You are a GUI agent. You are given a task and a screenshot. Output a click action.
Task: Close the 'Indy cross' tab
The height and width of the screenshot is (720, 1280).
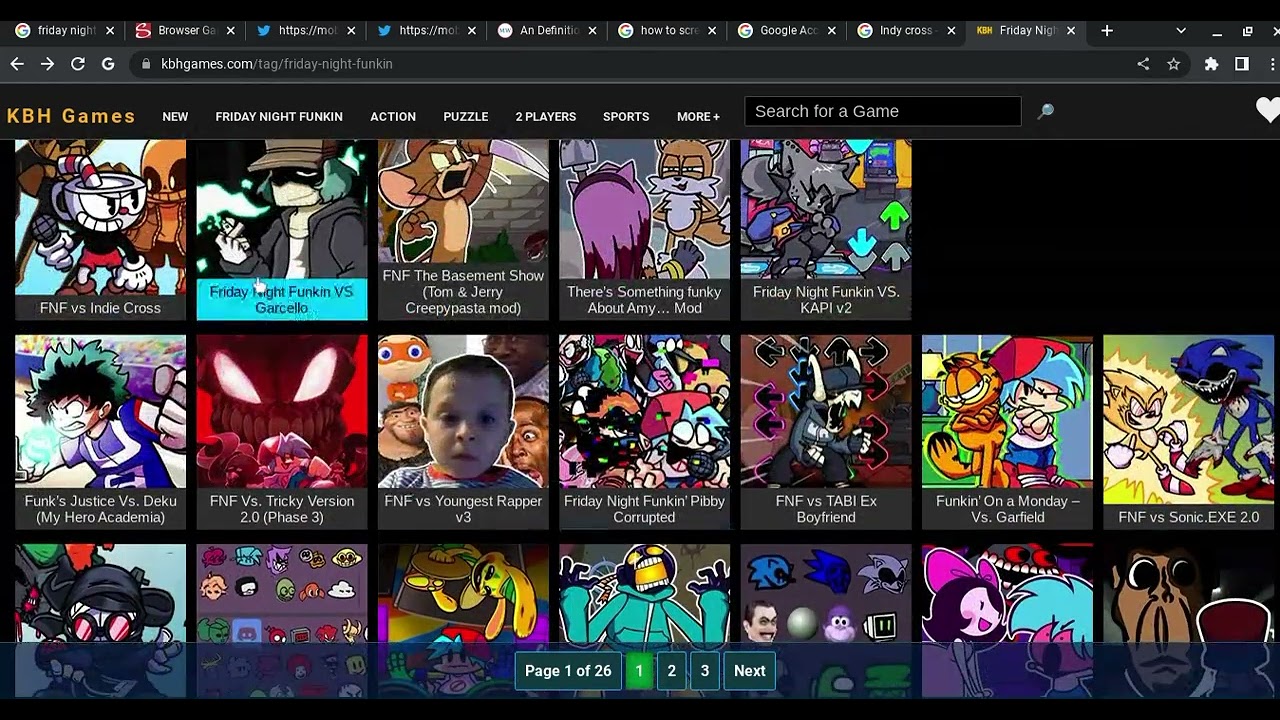pos(952,30)
